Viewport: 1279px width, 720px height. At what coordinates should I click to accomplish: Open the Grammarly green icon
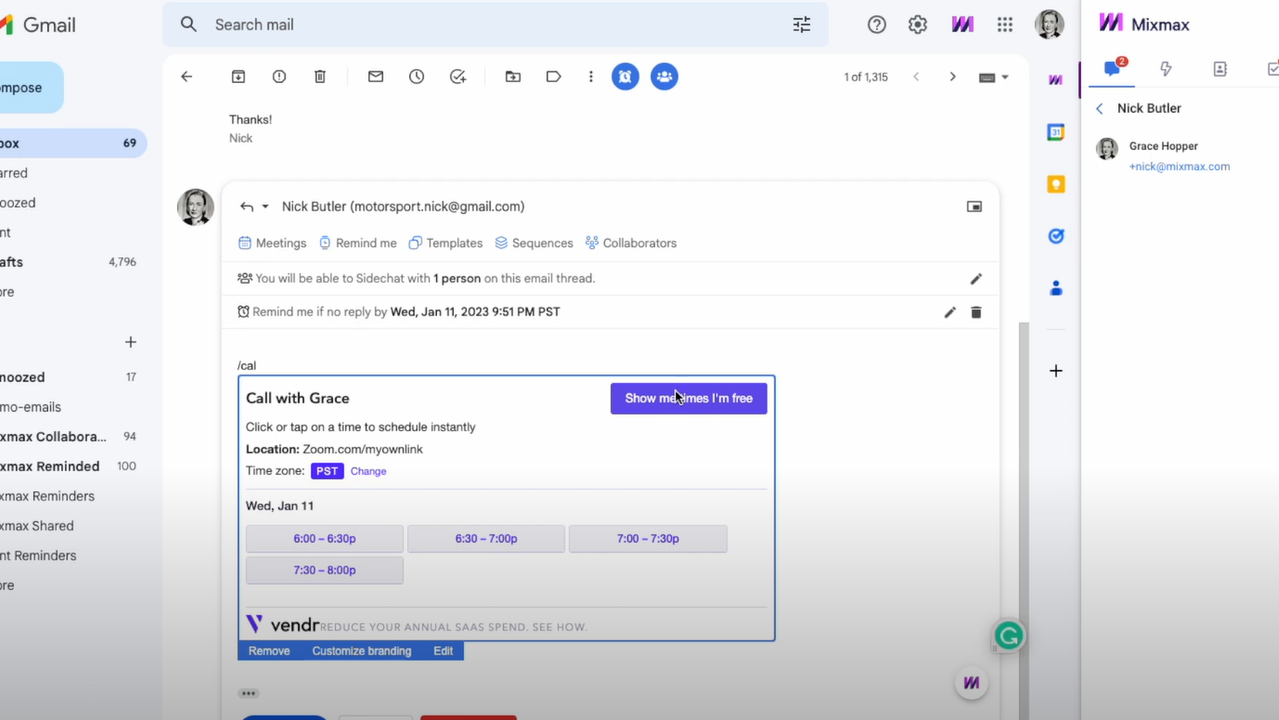coord(1009,636)
